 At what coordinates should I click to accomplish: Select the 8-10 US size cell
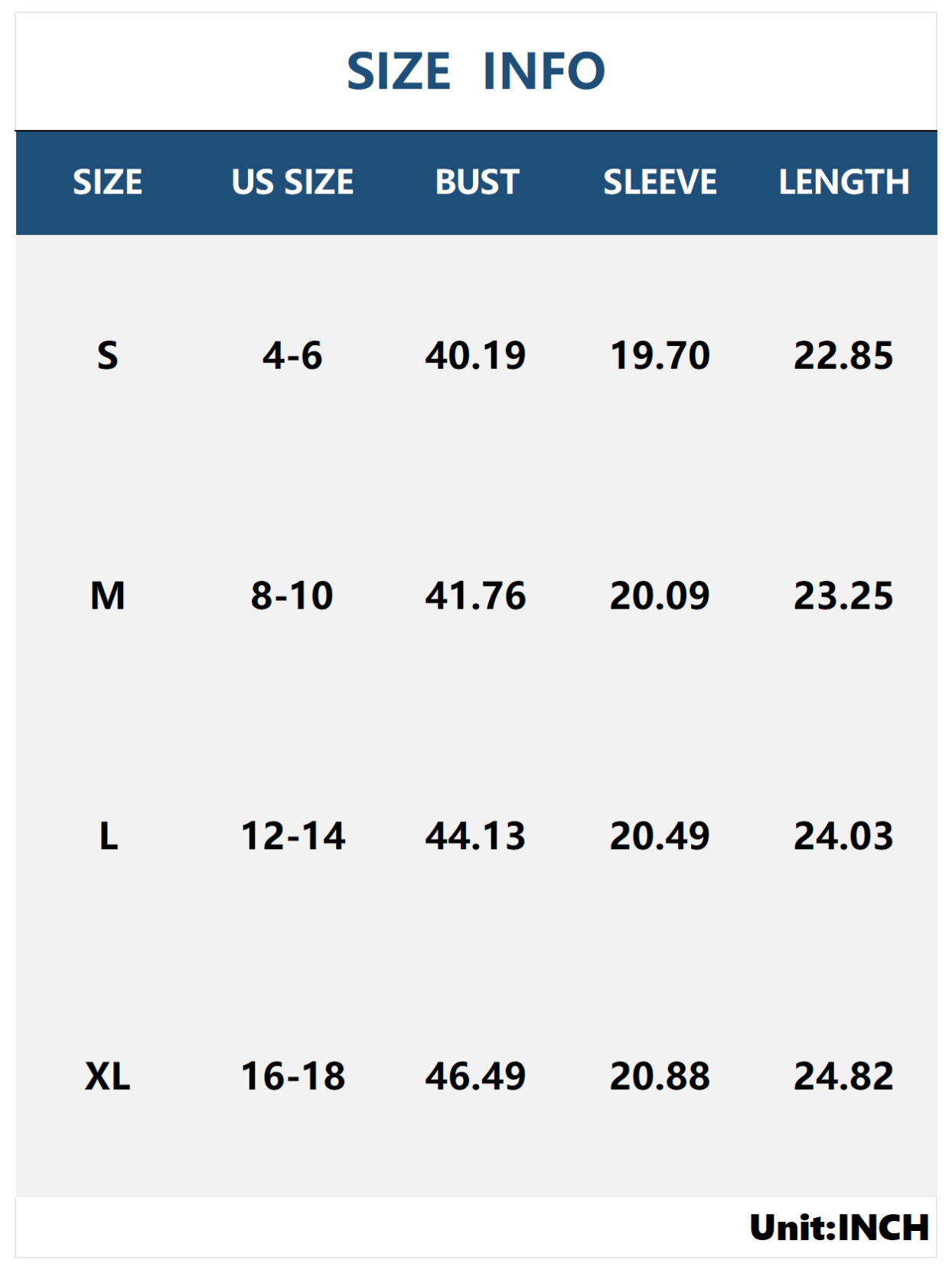[292, 596]
